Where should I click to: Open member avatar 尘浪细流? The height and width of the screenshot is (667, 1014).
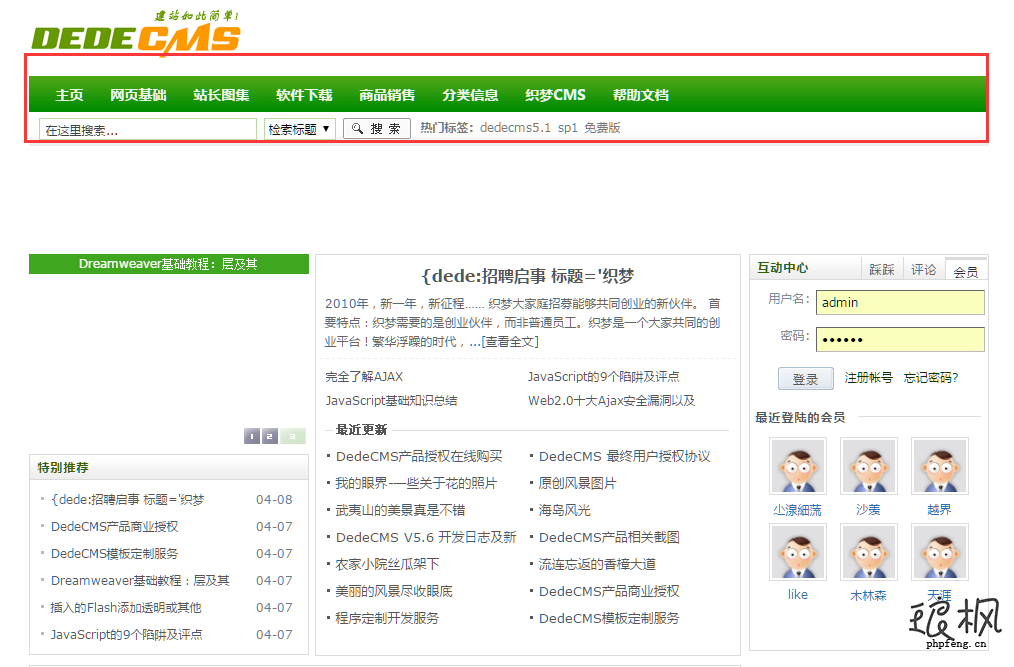(x=797, y=466)
